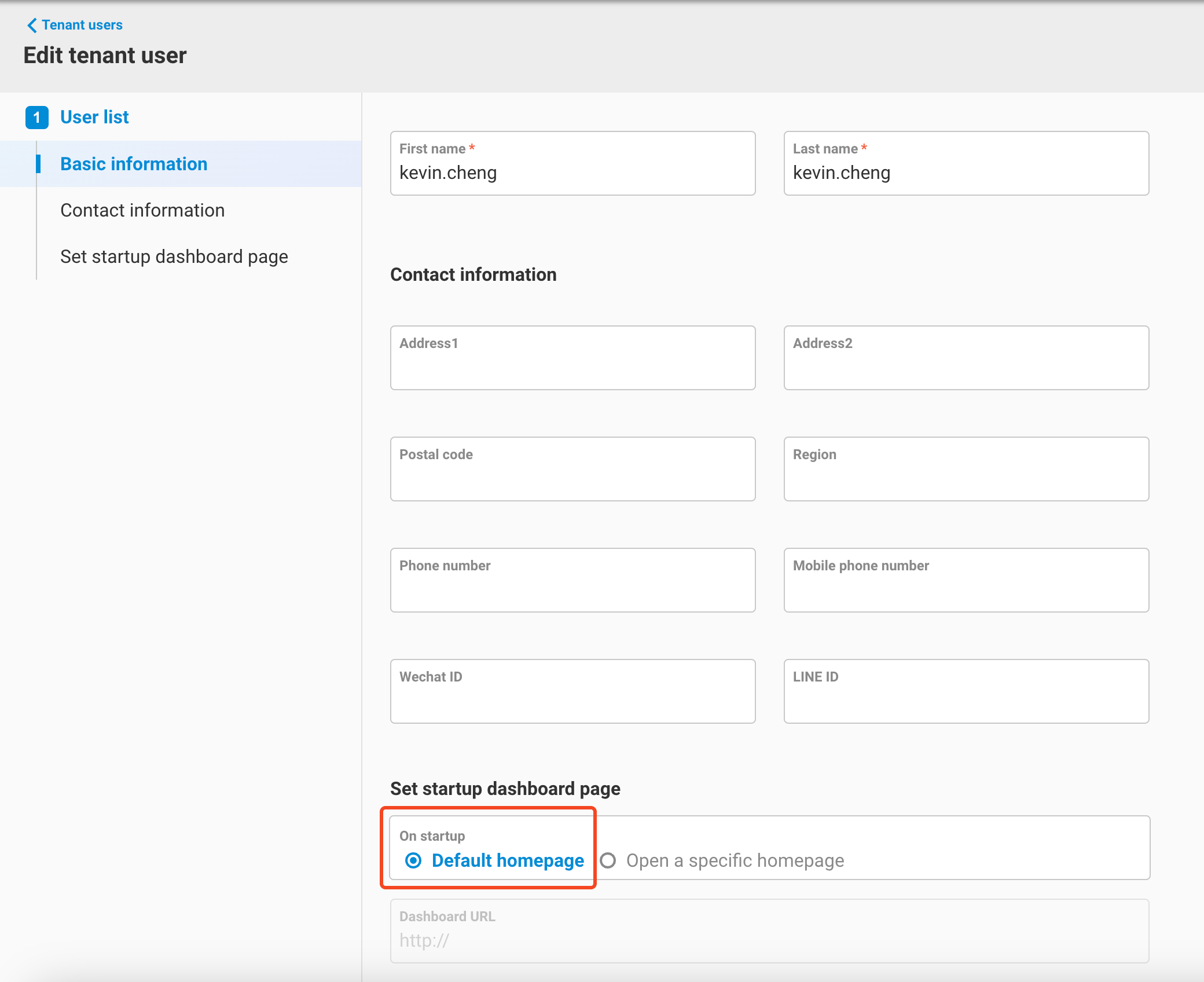Click into the First name field

click(x=572, y=172)
